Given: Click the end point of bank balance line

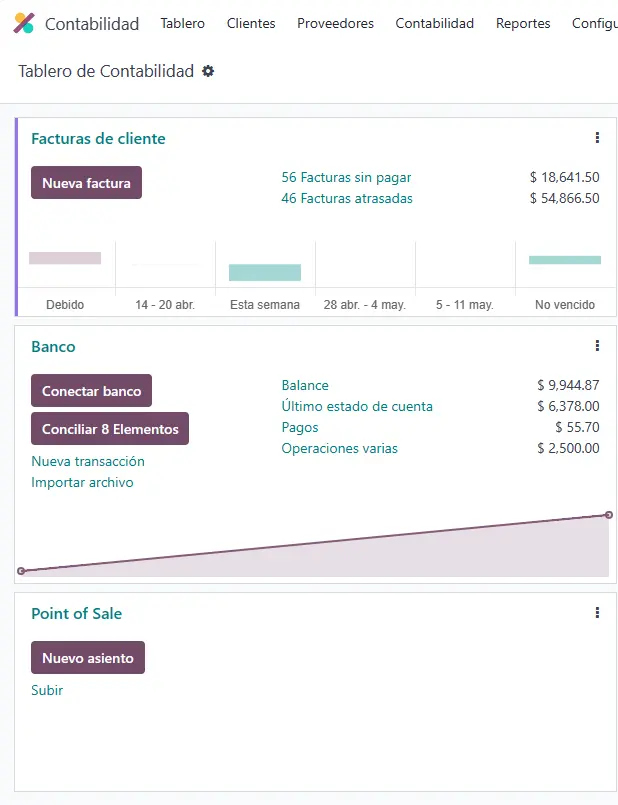Looking at the screenshot, I should click(x=609, y=515).
